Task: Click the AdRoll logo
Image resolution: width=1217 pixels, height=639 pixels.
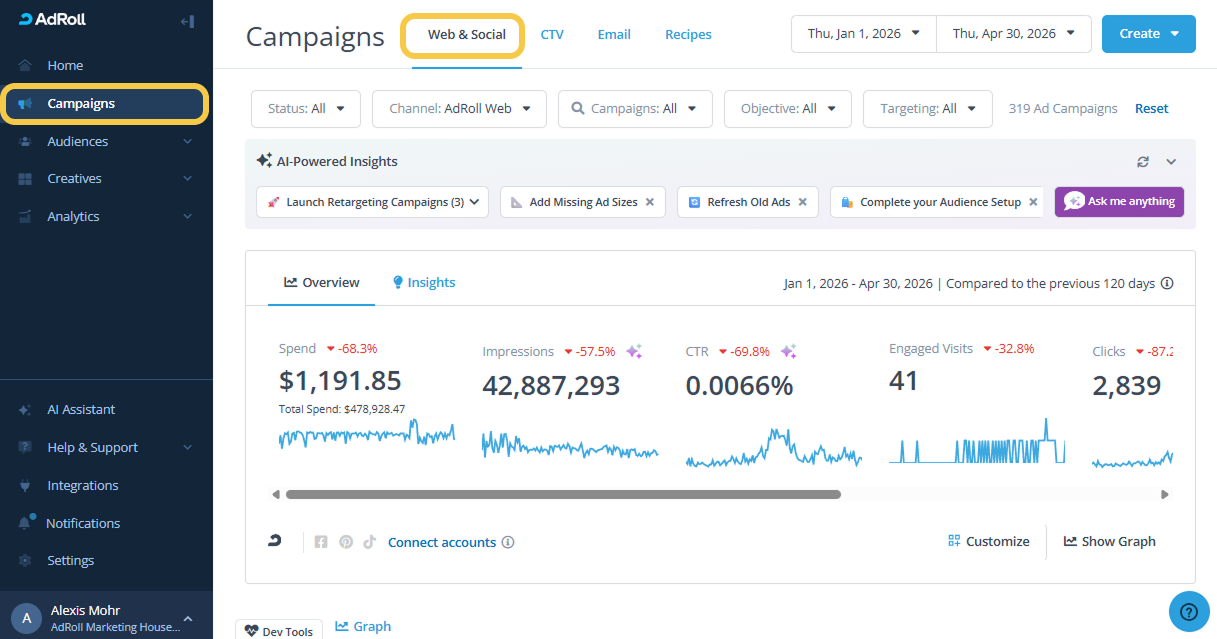Action: [52, 20]
